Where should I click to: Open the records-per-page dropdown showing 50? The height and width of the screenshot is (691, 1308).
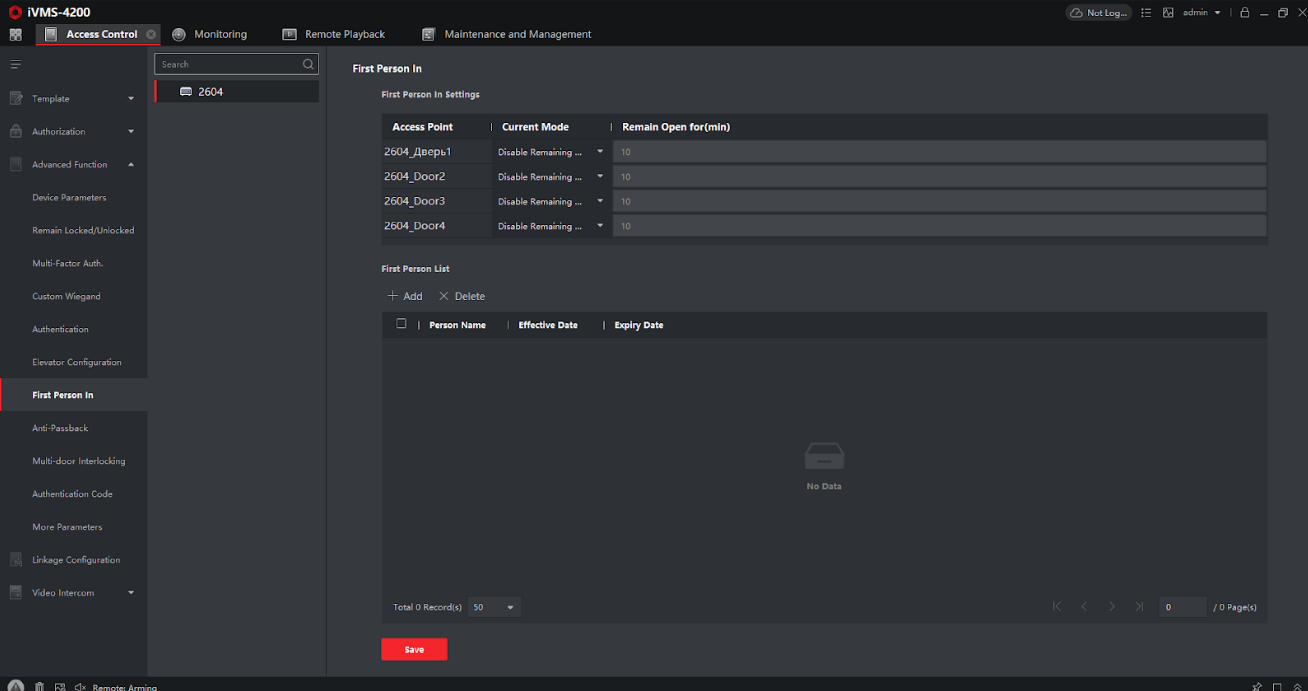pos(494,607)
